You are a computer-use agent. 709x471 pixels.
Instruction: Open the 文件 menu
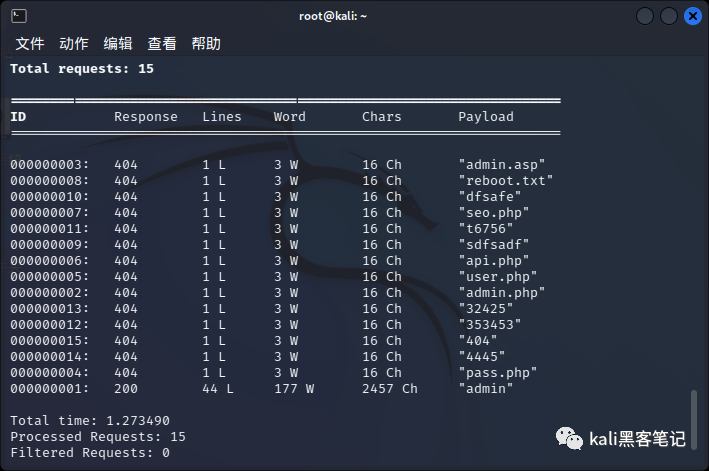[x=30, y=44]
